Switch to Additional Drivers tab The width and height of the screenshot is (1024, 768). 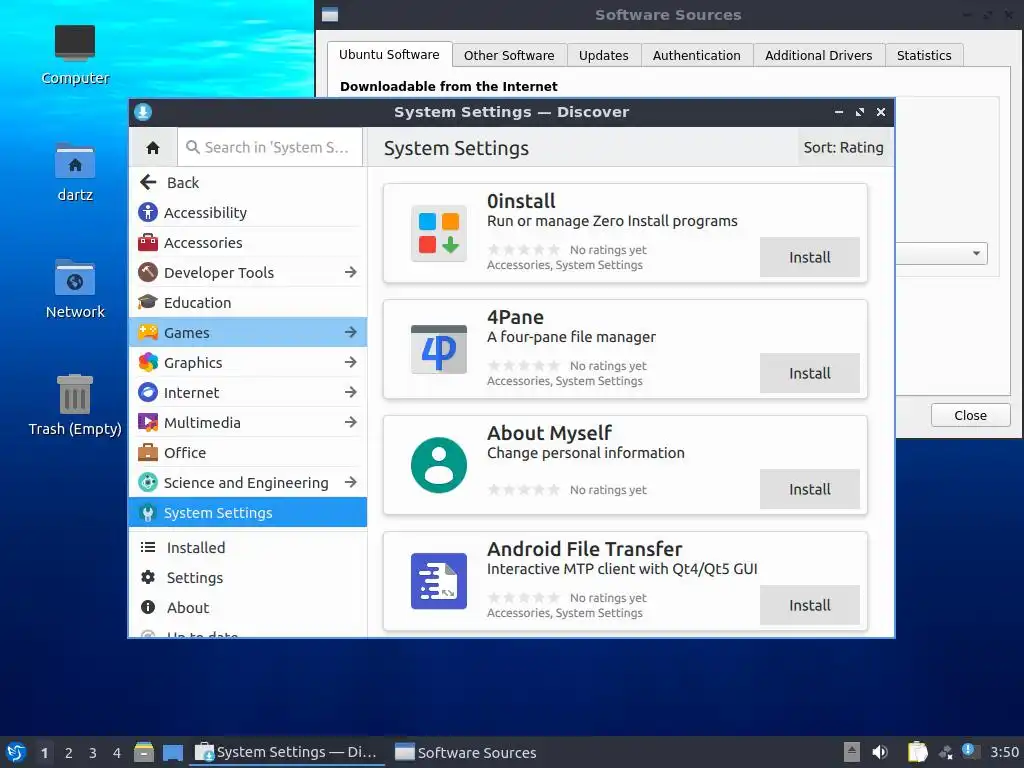(x=819, y=56)
